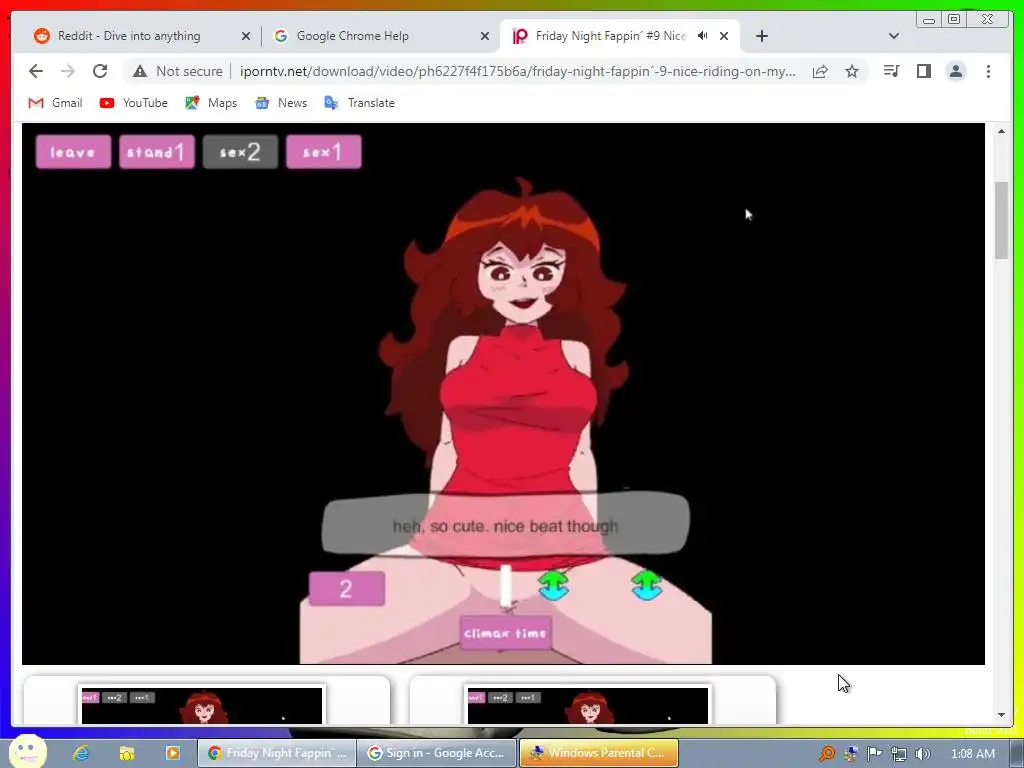Screen dimensions: 1024x768
Task: Expand the tab search chevron
Action: (x=894, y=36)
